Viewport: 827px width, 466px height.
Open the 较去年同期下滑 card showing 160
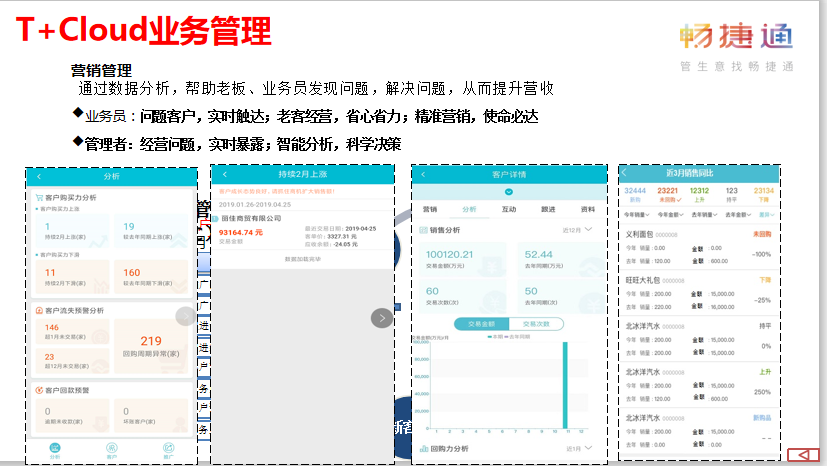point(151,277)
